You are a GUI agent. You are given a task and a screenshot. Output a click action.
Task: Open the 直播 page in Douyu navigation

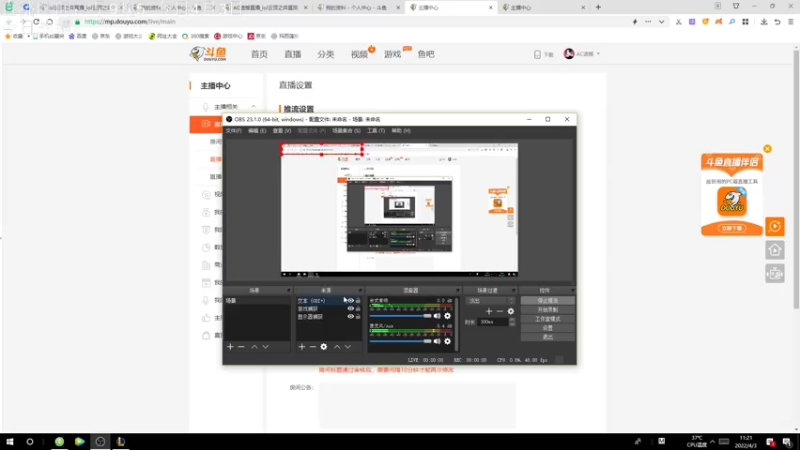tap(293, 54)
